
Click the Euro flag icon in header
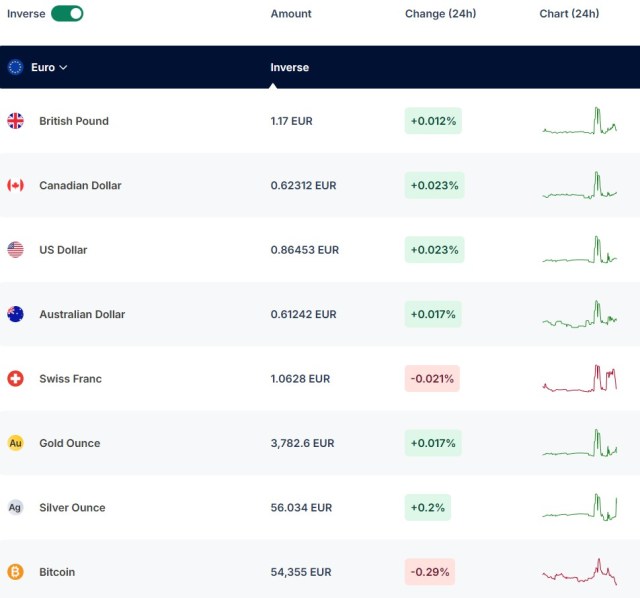click(x=16, y=67)
